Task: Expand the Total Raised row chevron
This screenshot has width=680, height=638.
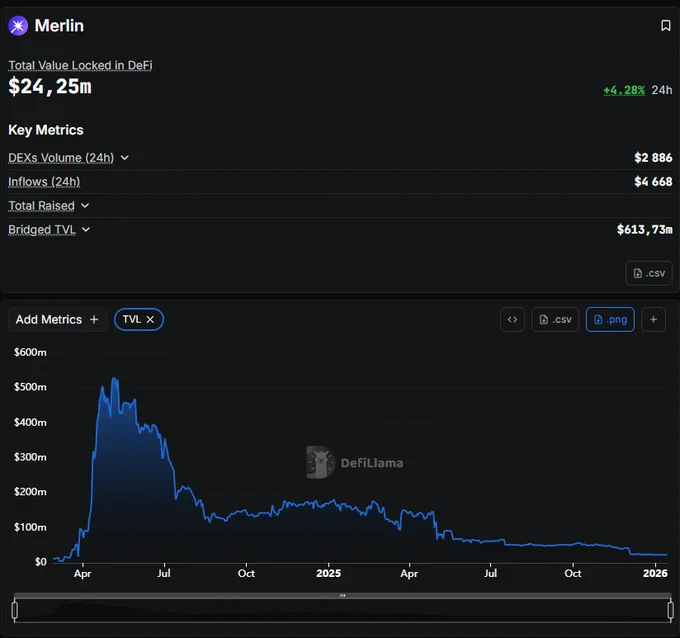Action: coord(85,206)
